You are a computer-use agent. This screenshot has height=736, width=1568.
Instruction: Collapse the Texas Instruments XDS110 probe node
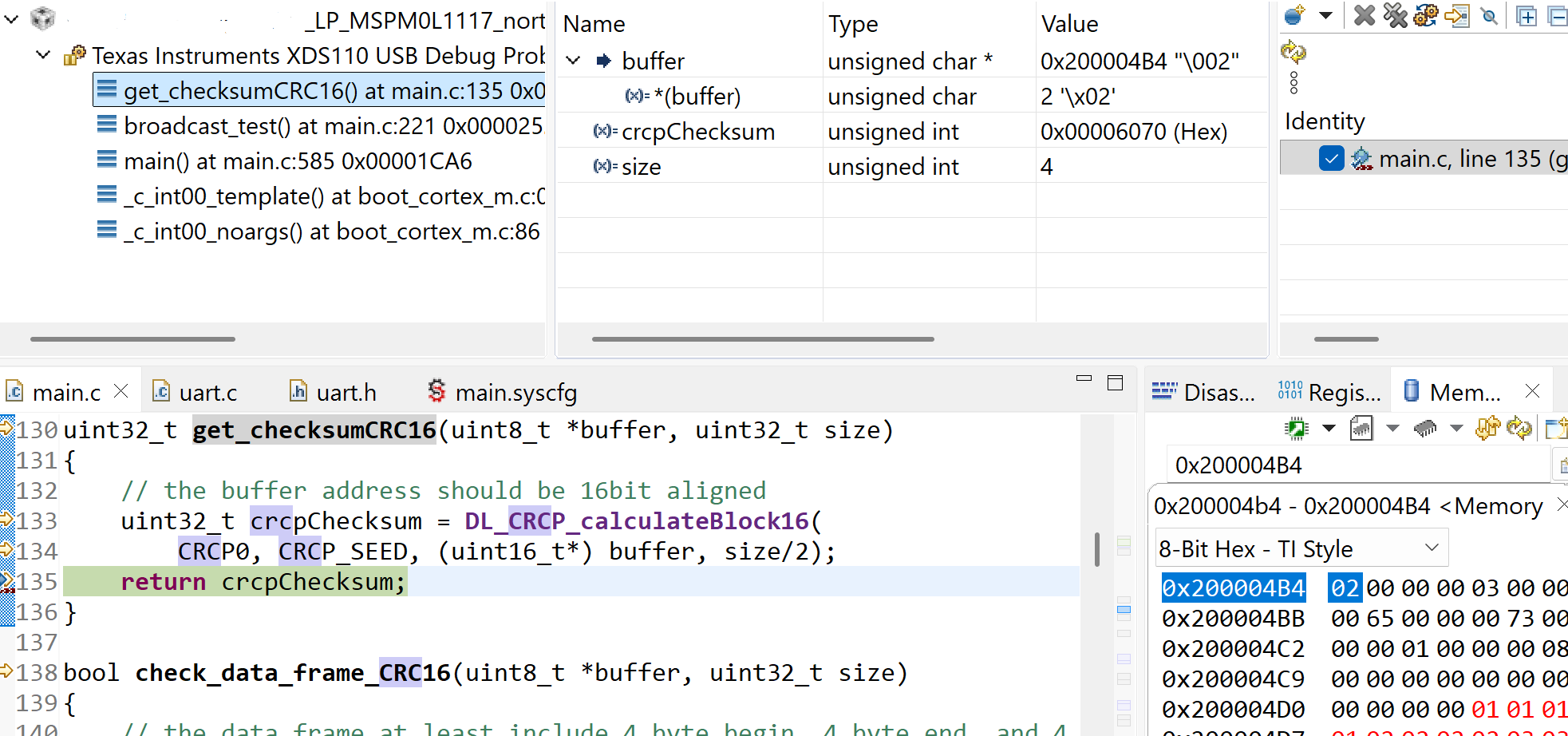[x=44, y=55]
